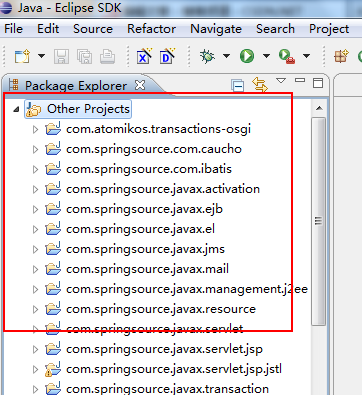
Task: Click the com.springsource.javax.mail project folder icon
Action: [53, 269]
